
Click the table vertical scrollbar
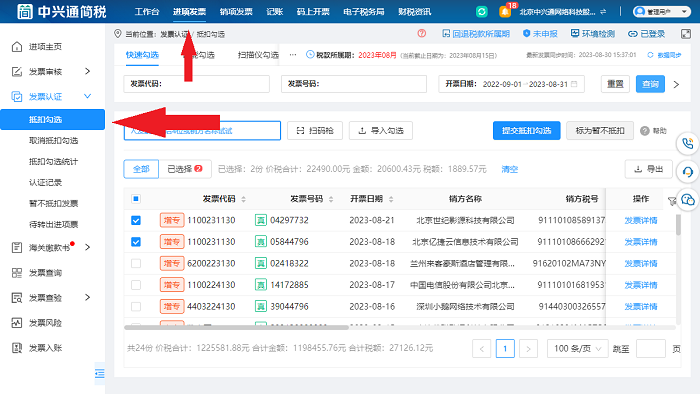click(x=678, y=224)
